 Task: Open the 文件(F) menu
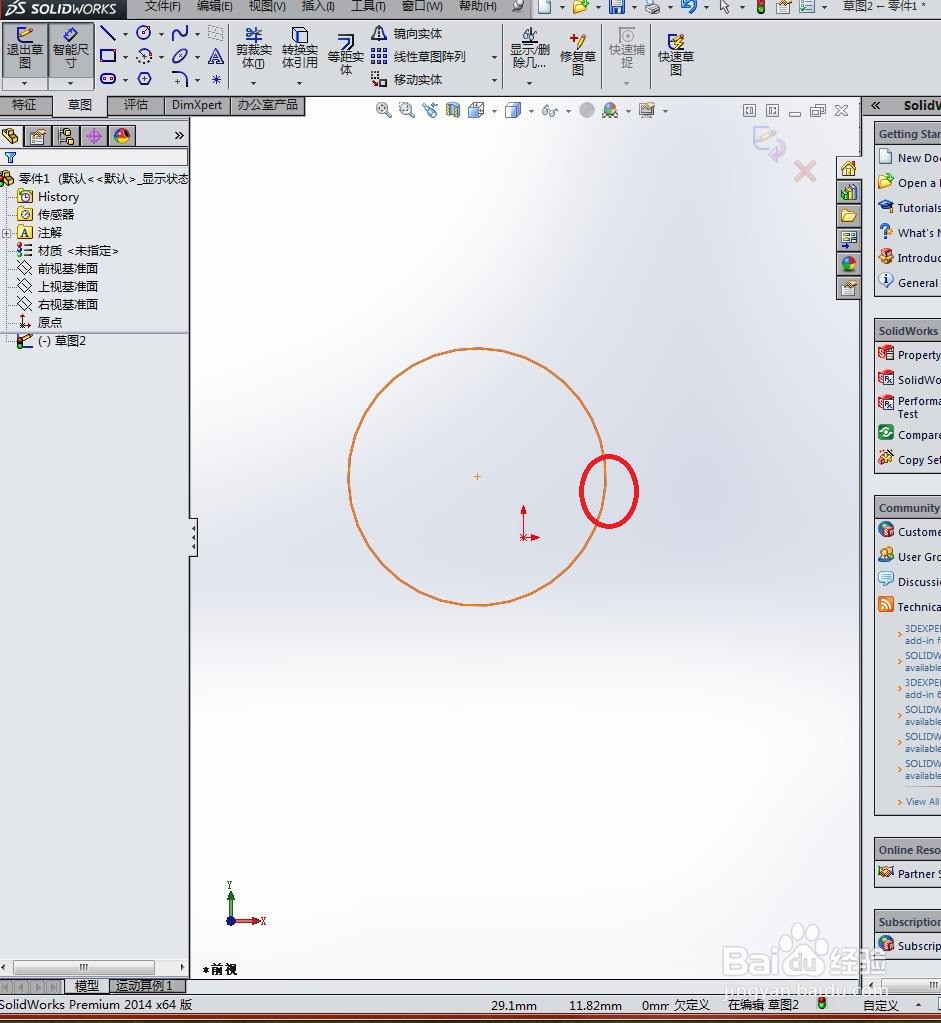tap(162, 6)
